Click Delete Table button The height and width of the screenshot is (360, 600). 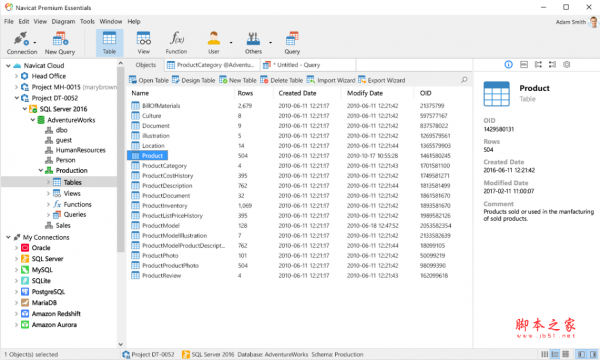click(x=282, y=80)
